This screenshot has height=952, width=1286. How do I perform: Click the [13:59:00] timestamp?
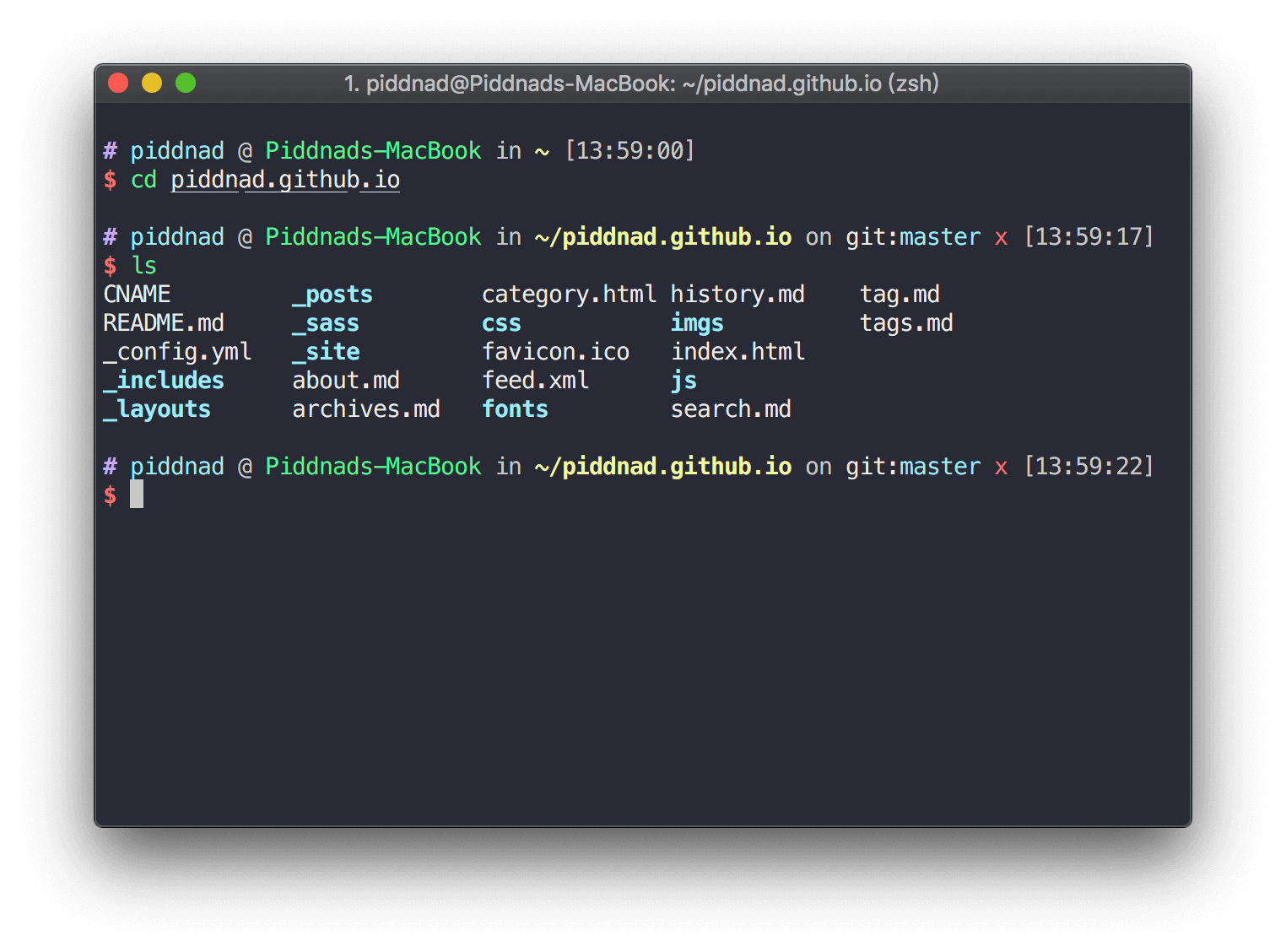(x=629, y=151)
